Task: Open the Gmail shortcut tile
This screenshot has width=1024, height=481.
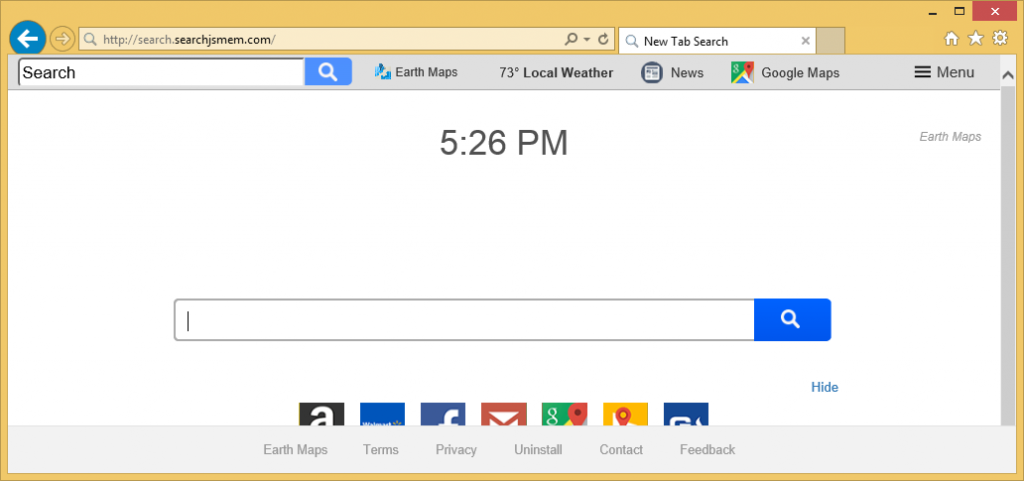Action: coord(504,414)
